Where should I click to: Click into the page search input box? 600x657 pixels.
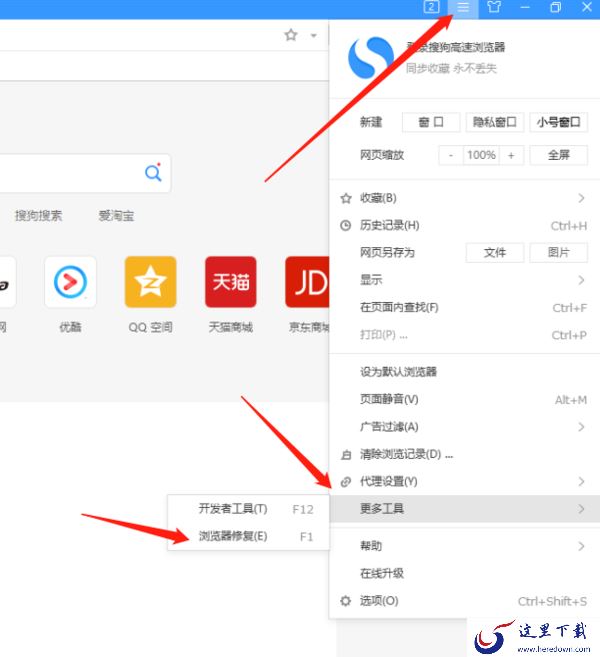(84, 173)
